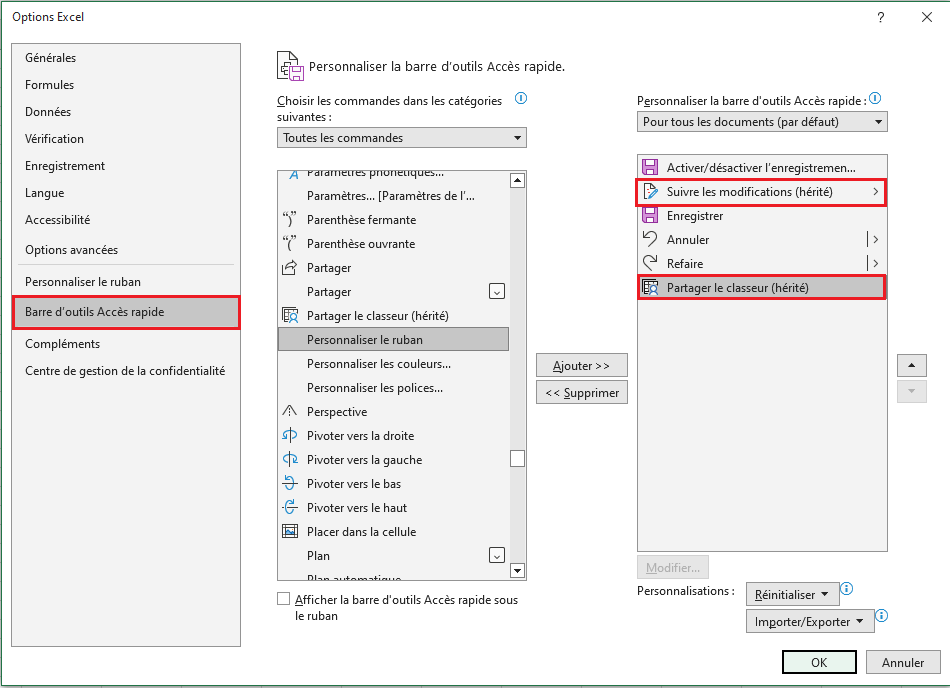Click the << Supprimer button

tap(582, 392)
